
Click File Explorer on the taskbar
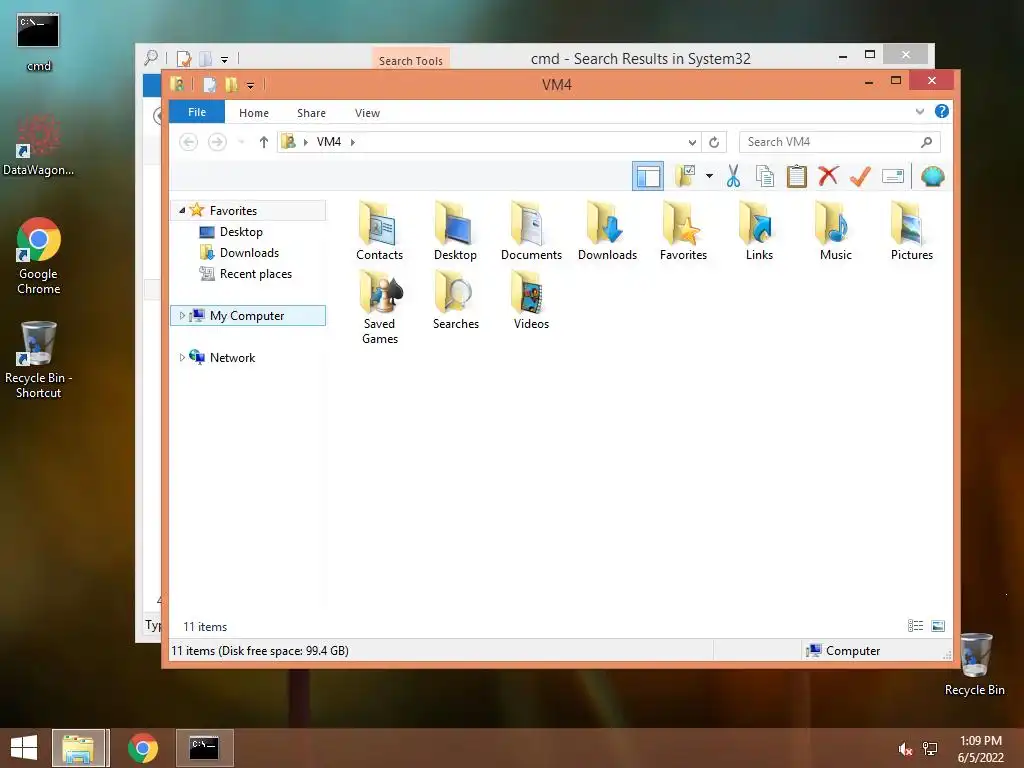(x=78, y=748)
